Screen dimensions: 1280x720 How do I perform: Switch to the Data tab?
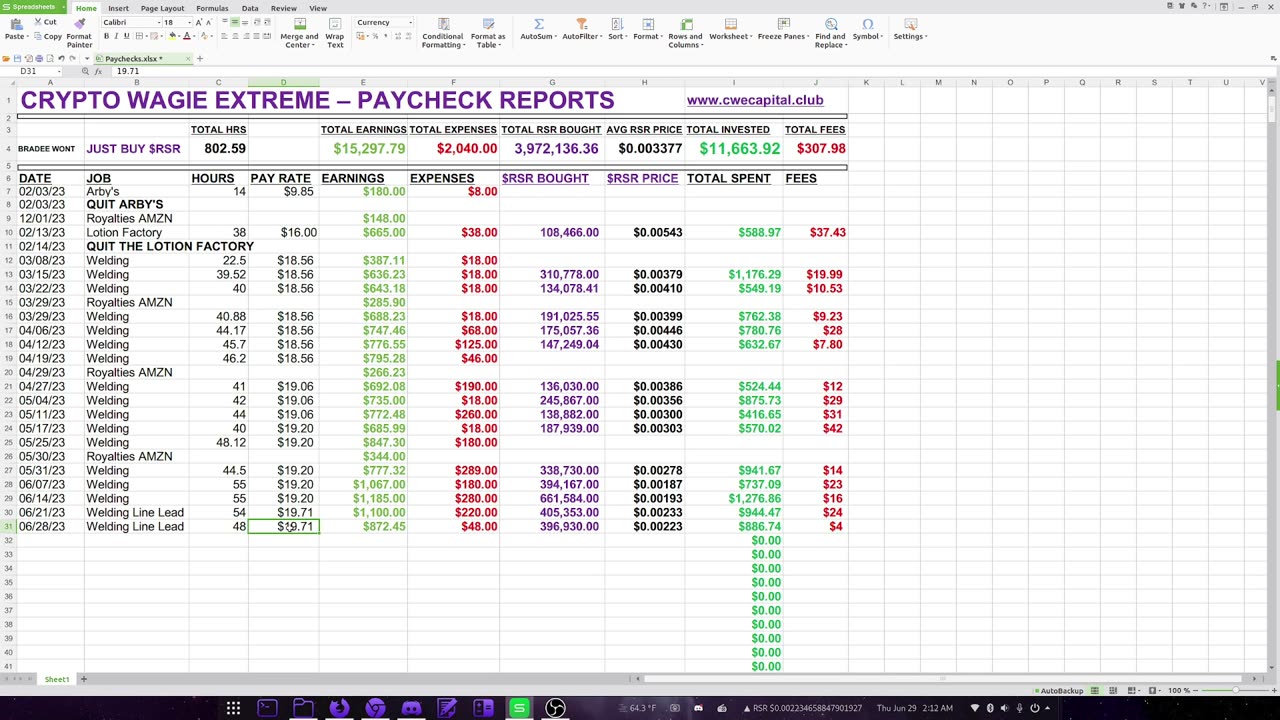coord(250,8)
